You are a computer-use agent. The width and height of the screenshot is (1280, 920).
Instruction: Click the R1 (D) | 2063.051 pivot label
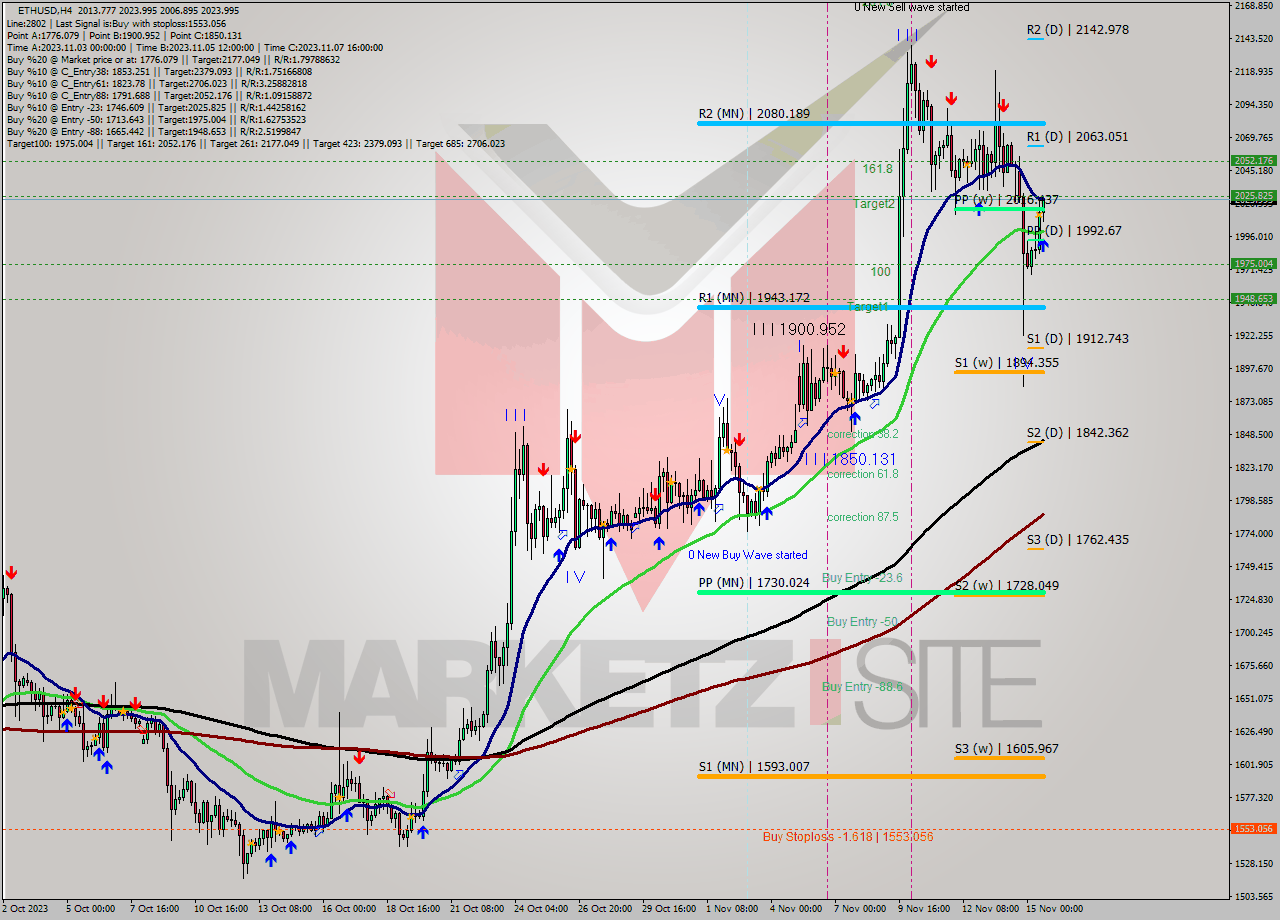[1078, 136]
